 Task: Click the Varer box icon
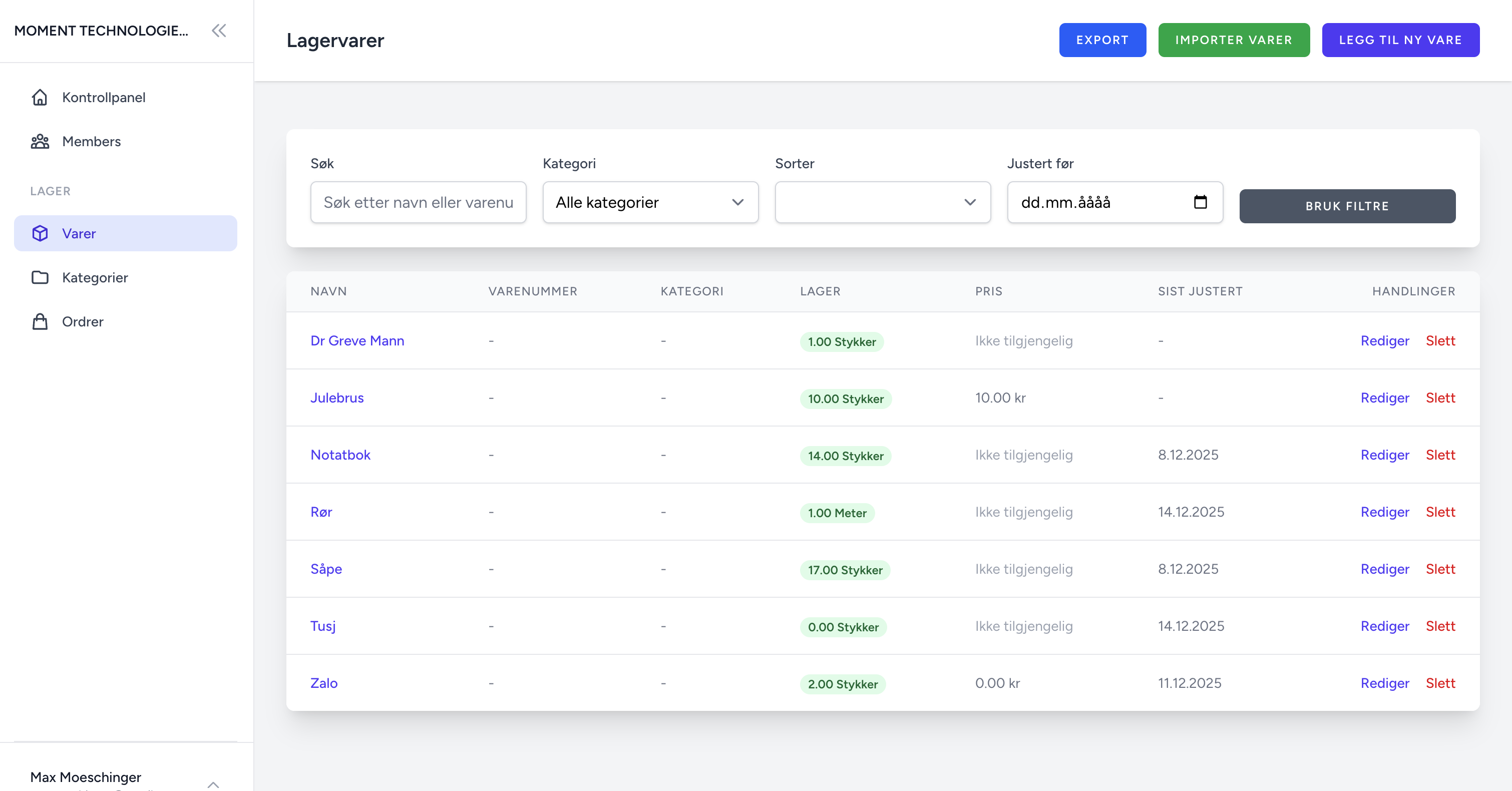click(40, 233)
